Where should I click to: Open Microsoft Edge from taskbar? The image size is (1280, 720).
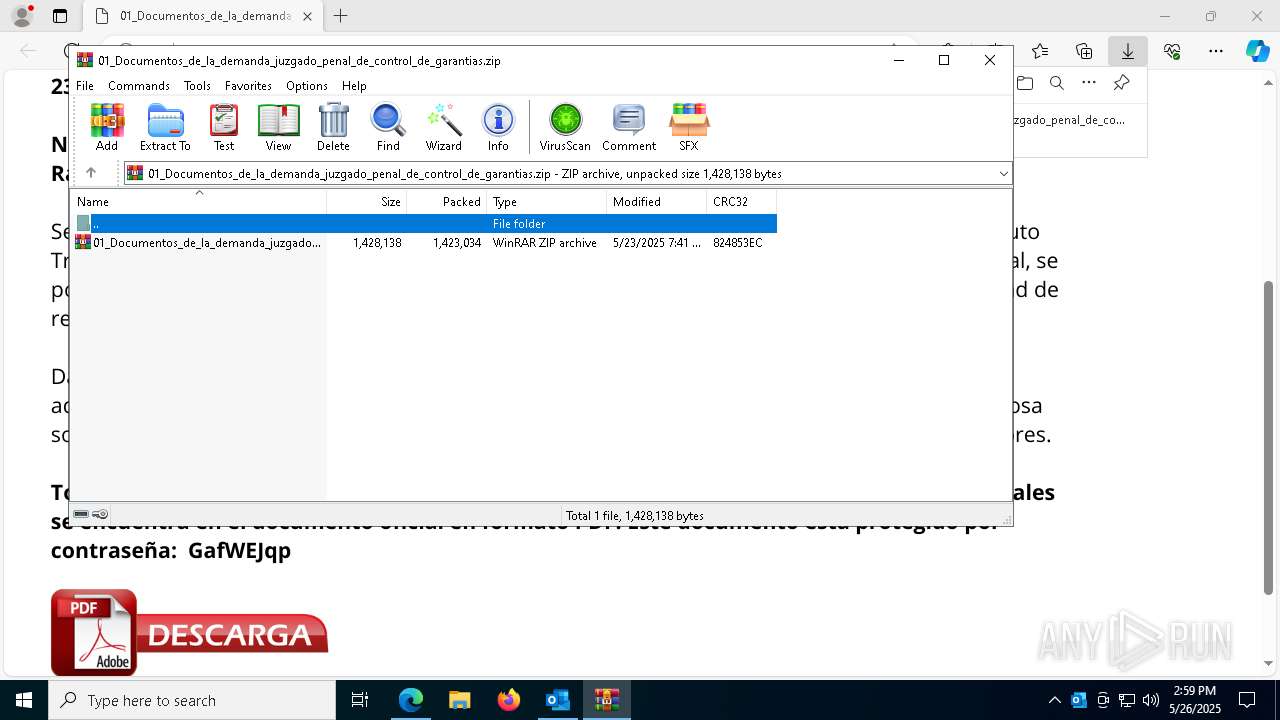(x=411, y=700)
